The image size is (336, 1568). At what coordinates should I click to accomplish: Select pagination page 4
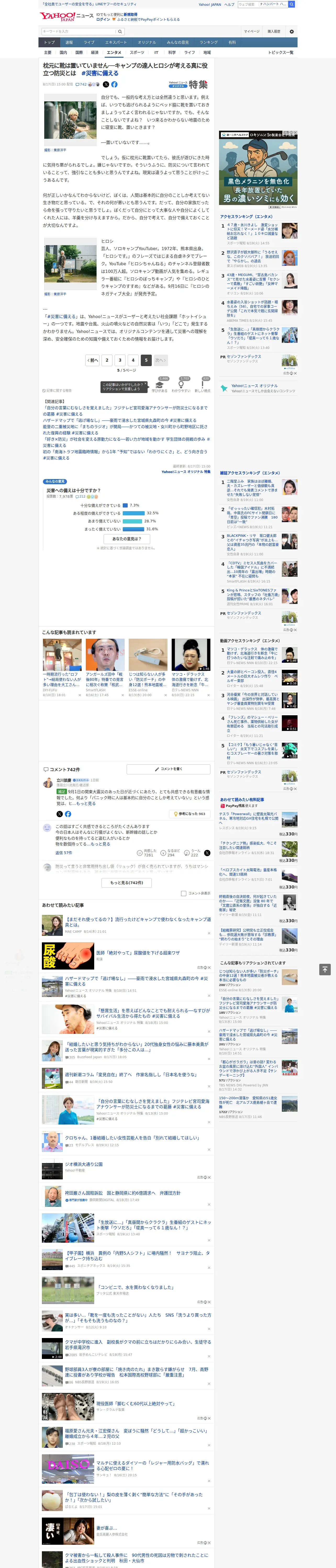coord(133,360)
